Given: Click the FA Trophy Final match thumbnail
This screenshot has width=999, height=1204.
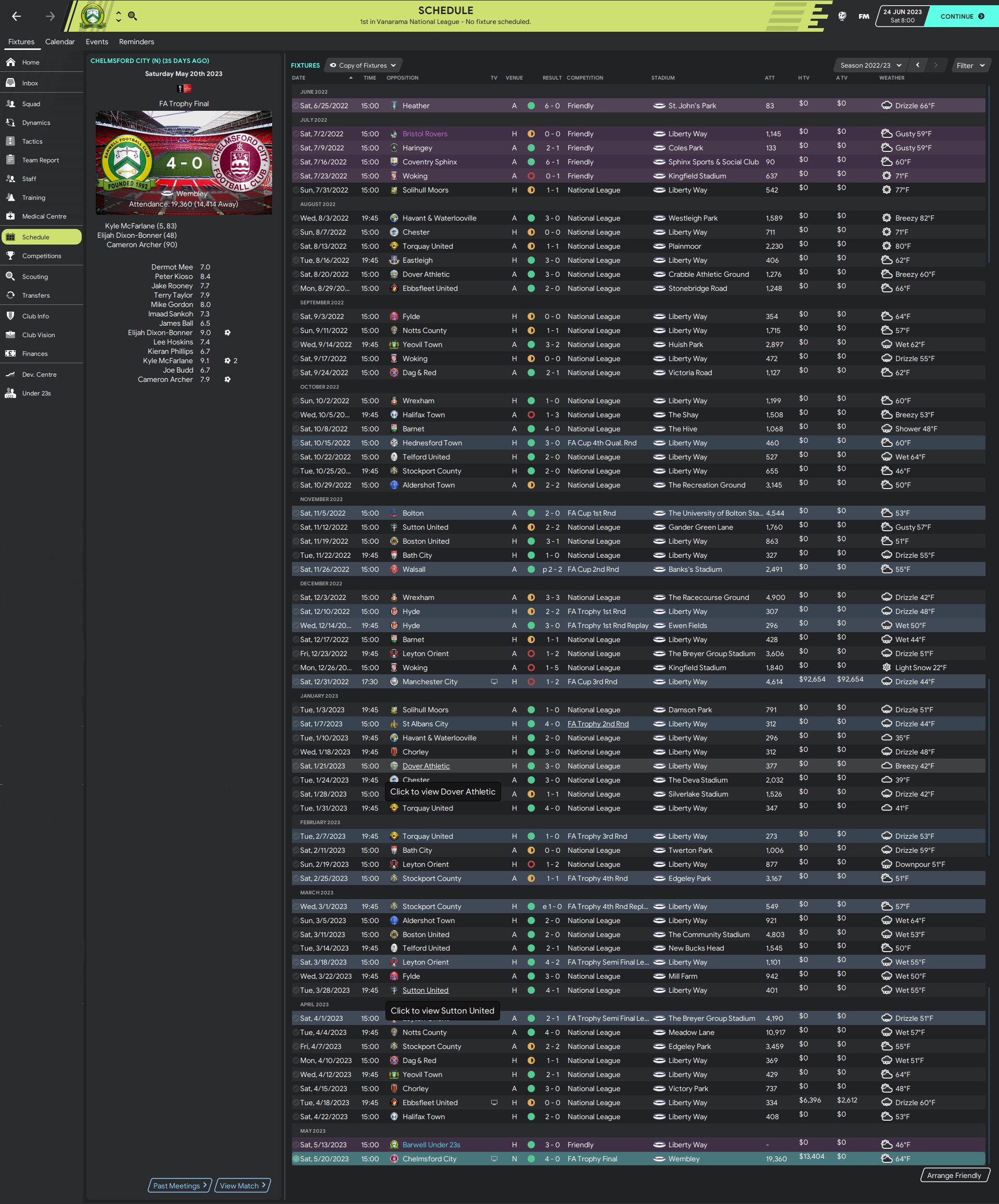Looking at the screenshot, I should [x=184, y=163].
